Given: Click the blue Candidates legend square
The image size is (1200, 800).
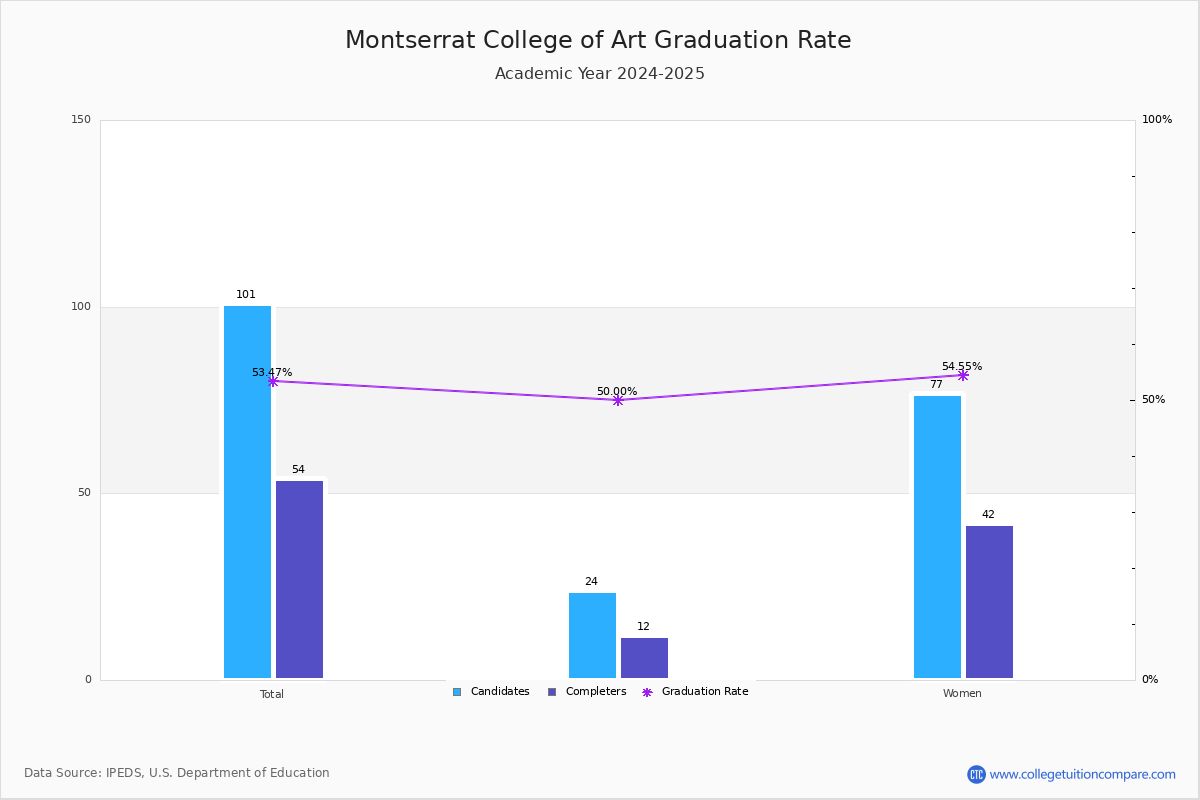Looking at the screenshot, I should pyautogui.click(x=457, y=692).
